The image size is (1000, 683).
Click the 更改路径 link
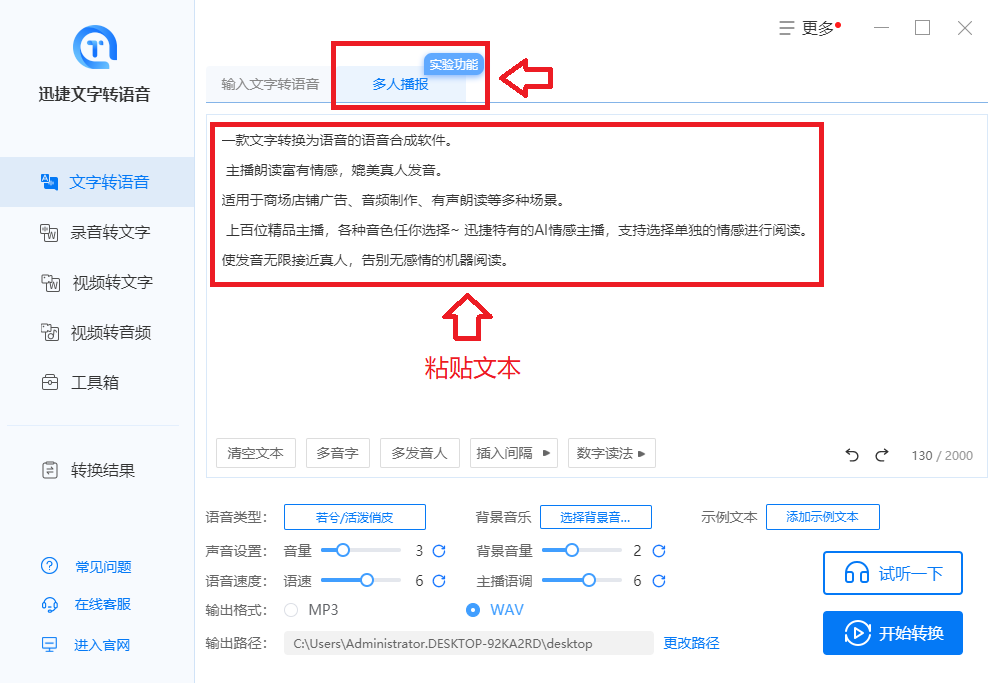tap(691, 643)
